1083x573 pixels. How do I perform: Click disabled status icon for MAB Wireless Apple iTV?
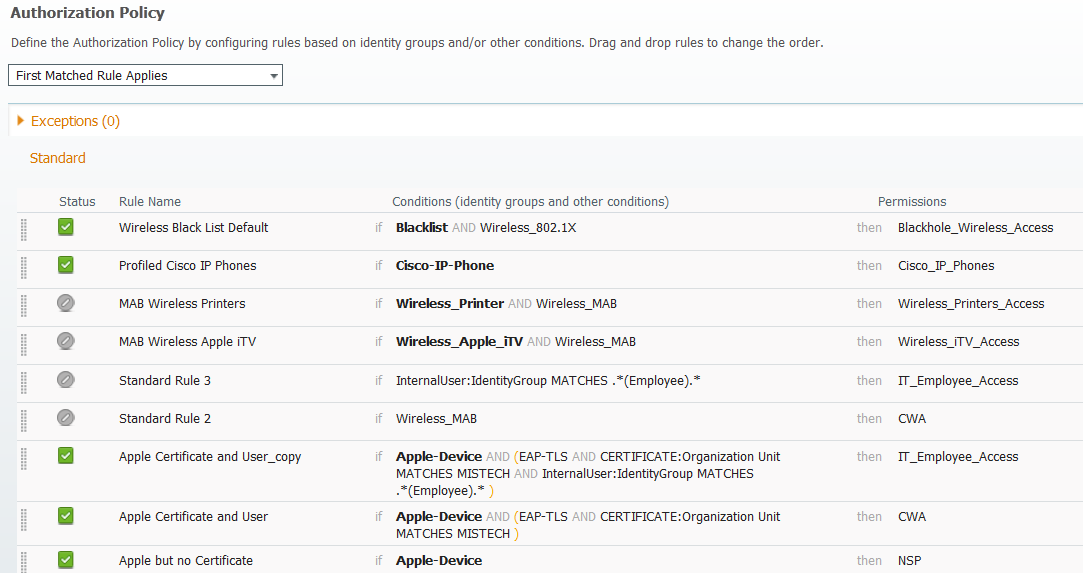66,340
